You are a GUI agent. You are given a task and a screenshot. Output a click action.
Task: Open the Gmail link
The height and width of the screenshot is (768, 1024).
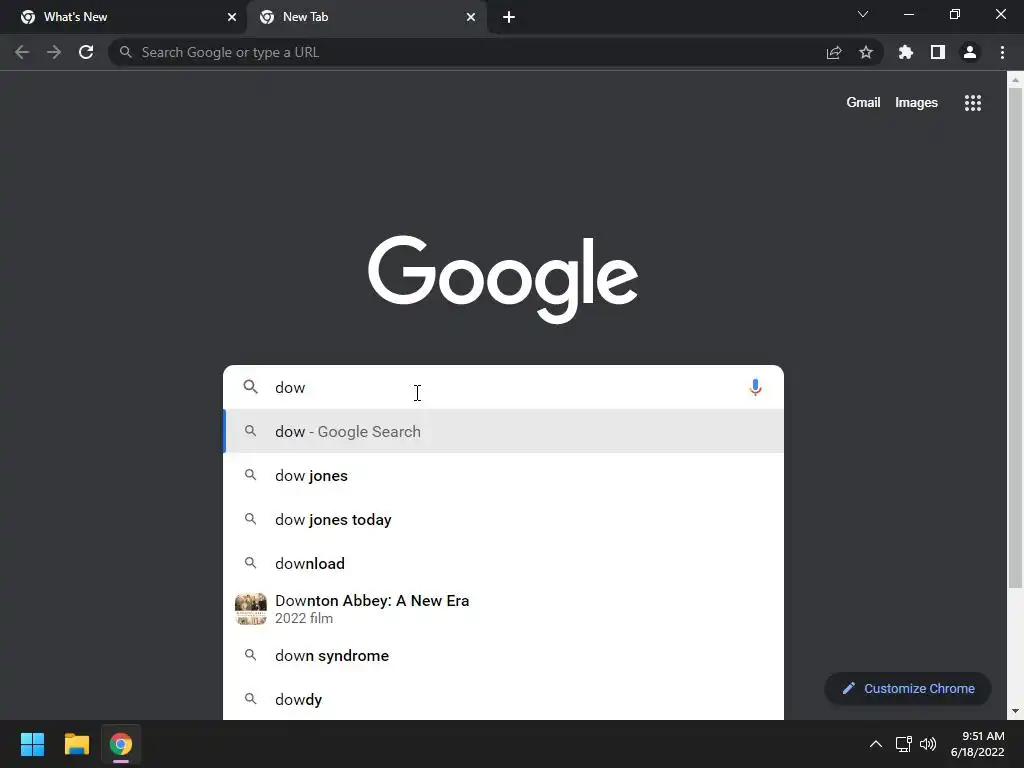(x=863, y=103)
